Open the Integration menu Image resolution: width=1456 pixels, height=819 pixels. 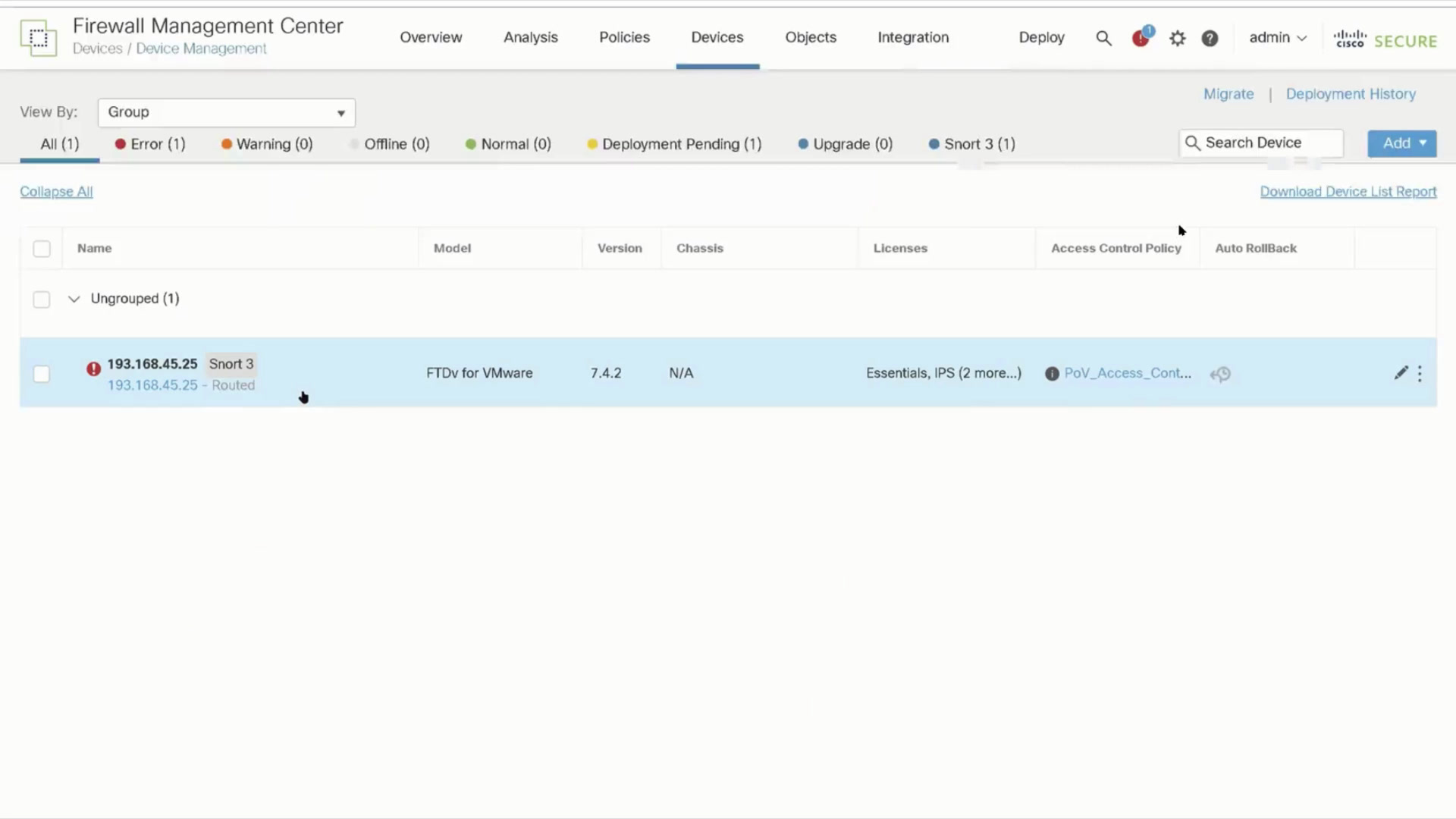[913, 37]
